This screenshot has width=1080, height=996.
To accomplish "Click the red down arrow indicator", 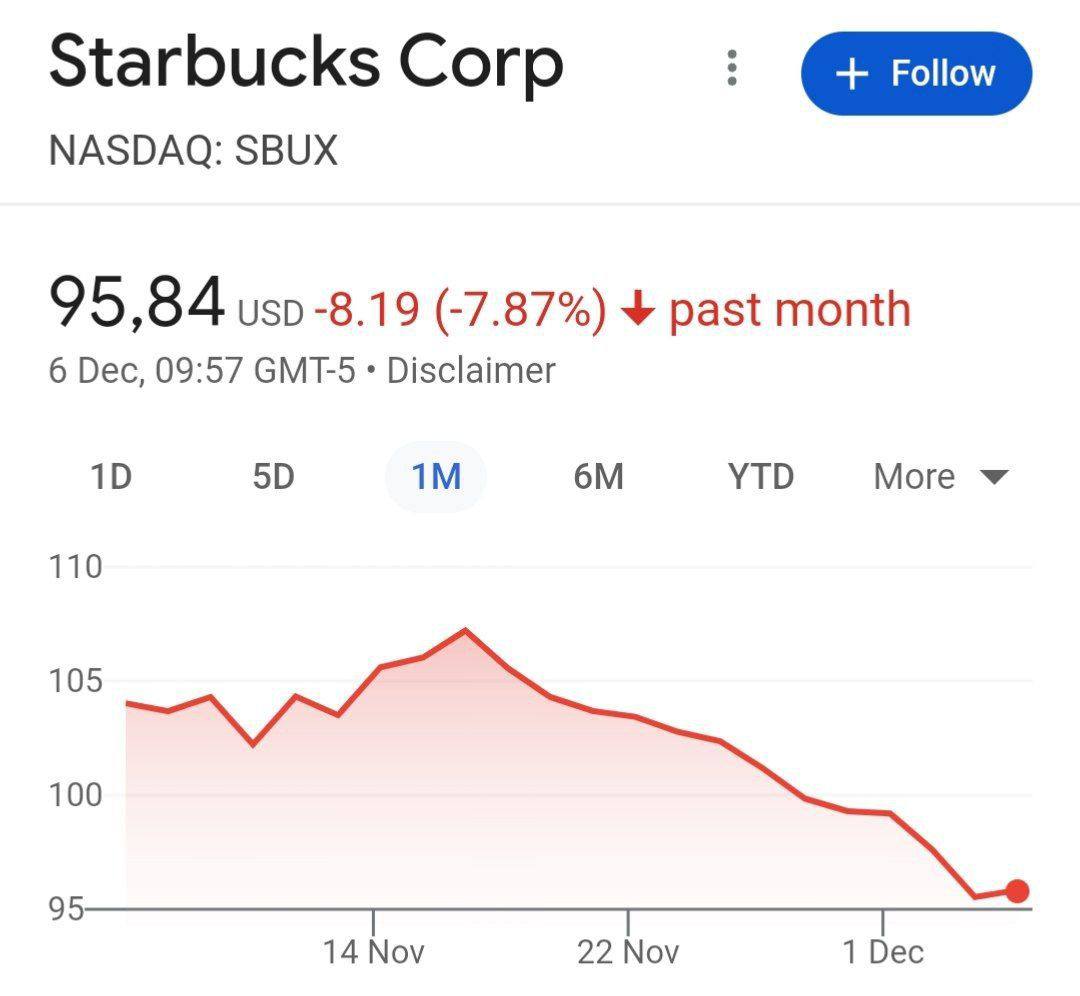I will 638,308.
